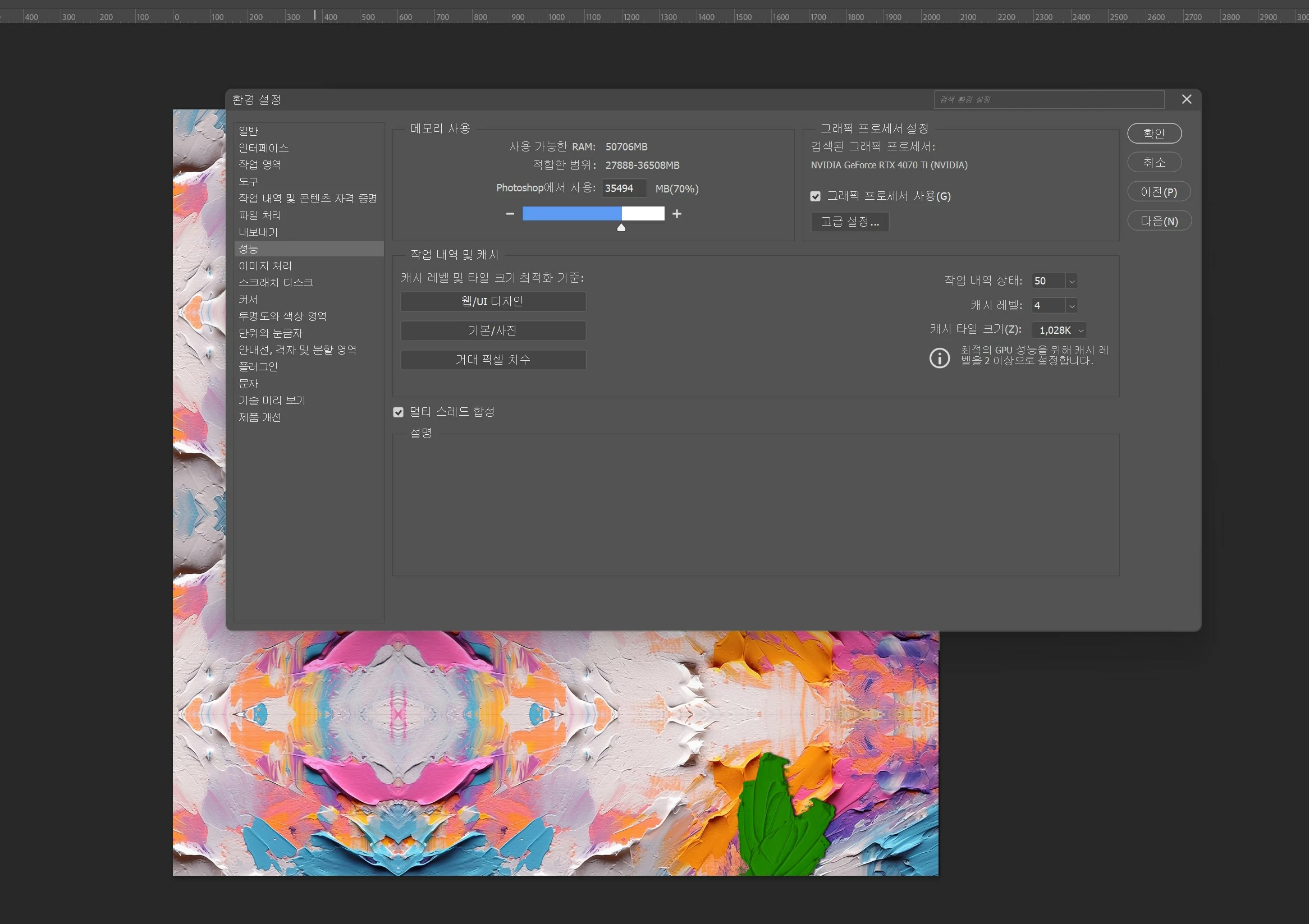Click 고급 설정... button
Viewport: 1309px width, 924px height.
849,222
